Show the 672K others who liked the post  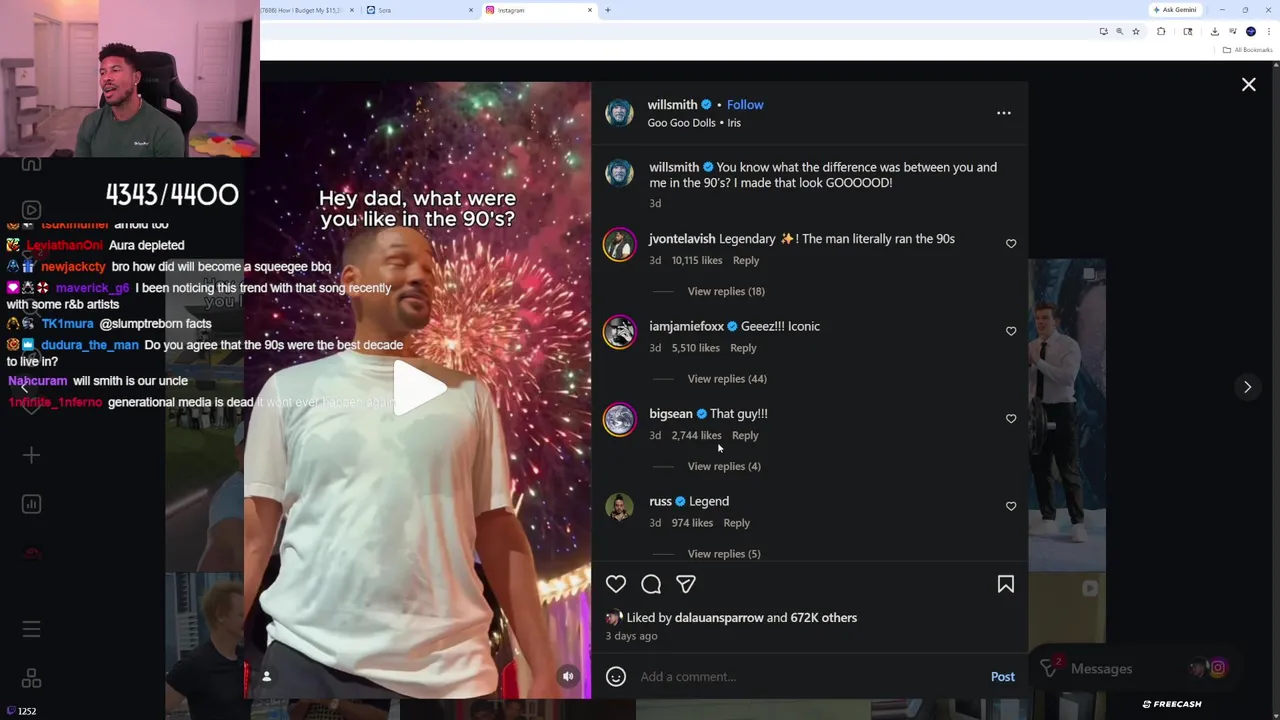(824, 618)
